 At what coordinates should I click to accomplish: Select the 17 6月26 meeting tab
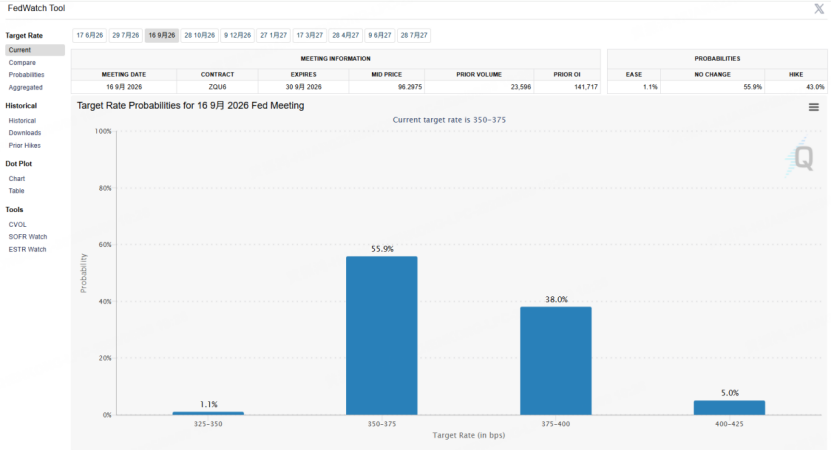point(90,35)
